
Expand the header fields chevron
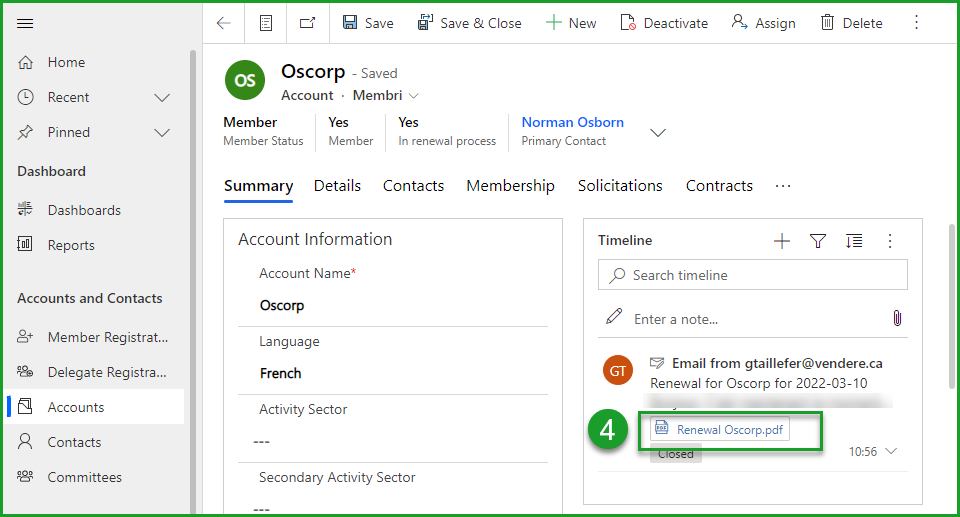(x=658, y=132)
